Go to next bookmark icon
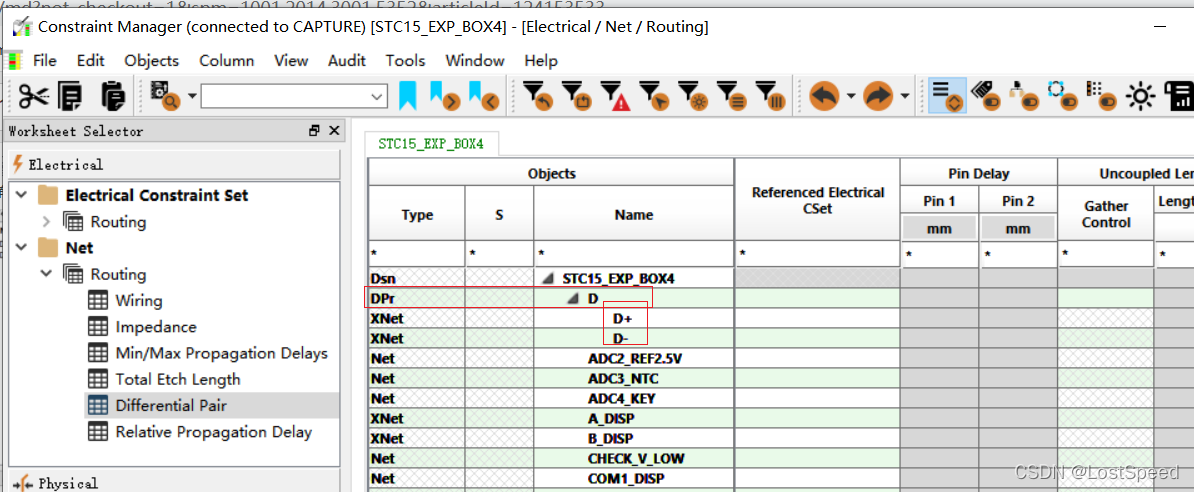This screenshot has height=492, width=1194. 445,97
